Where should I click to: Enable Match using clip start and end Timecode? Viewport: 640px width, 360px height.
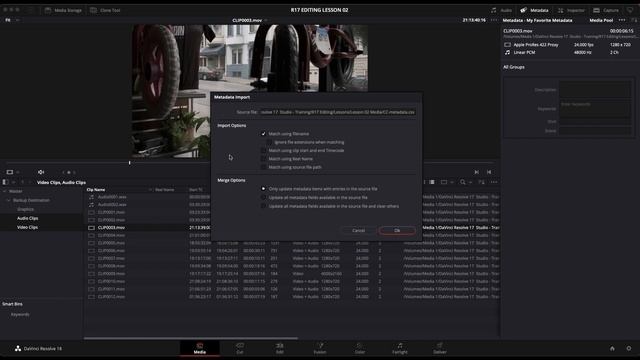tap(263, 151)
